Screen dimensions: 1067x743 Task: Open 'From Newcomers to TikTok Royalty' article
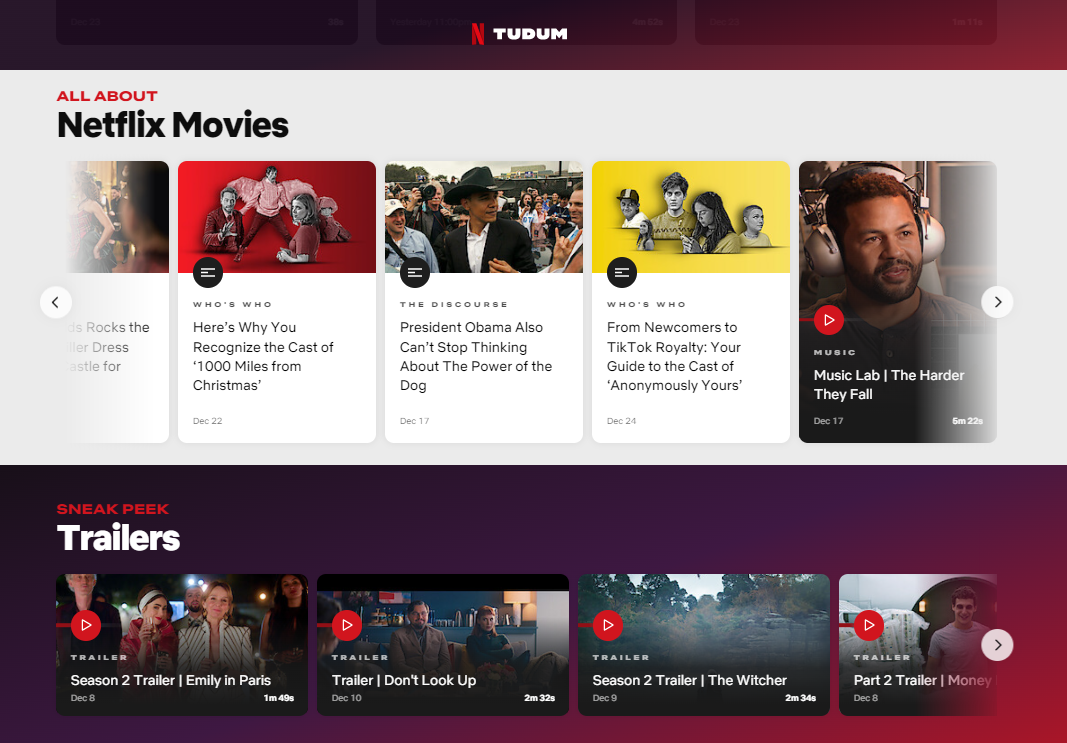tap(674, 357)
